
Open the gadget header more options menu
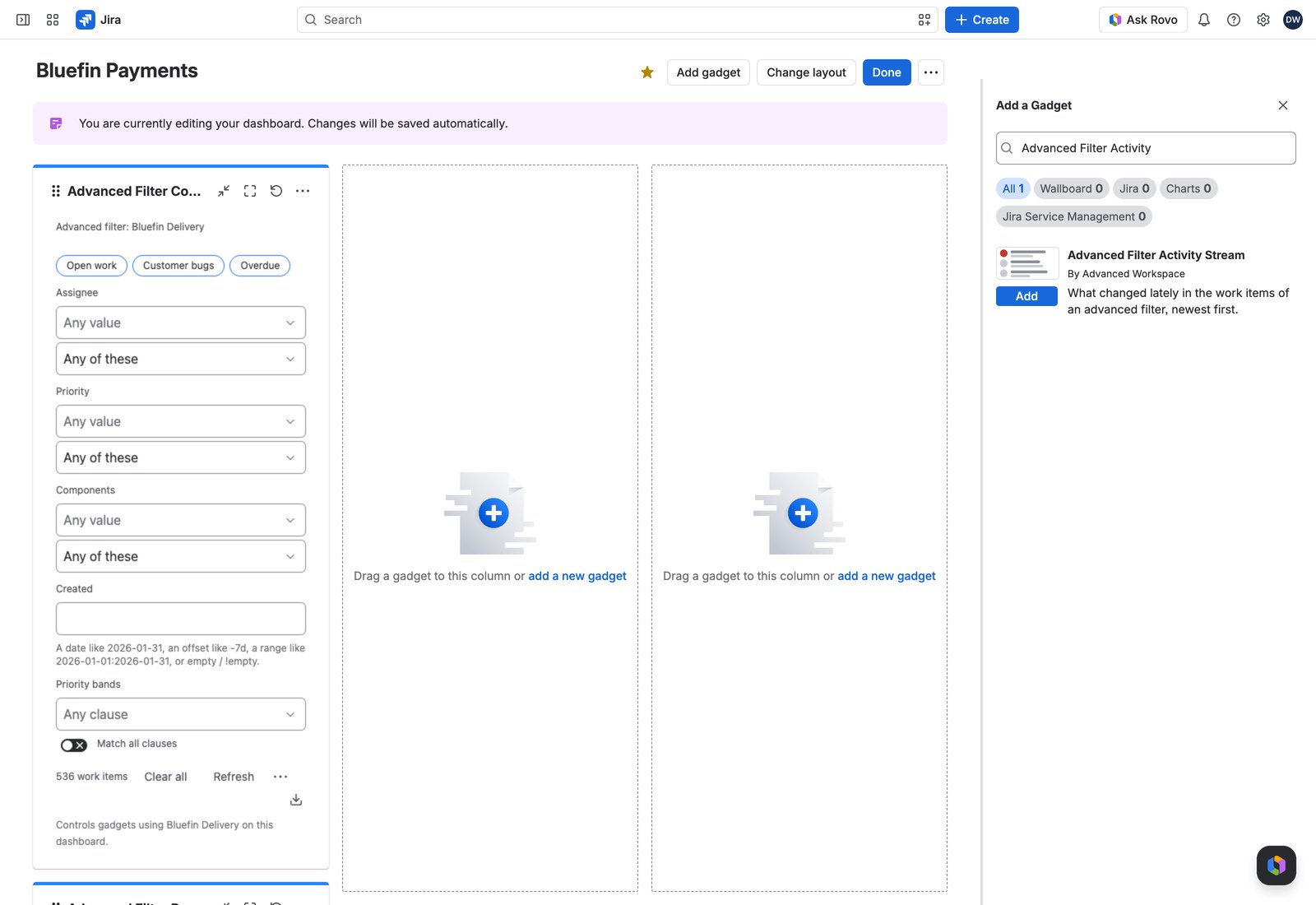(303, 191)
